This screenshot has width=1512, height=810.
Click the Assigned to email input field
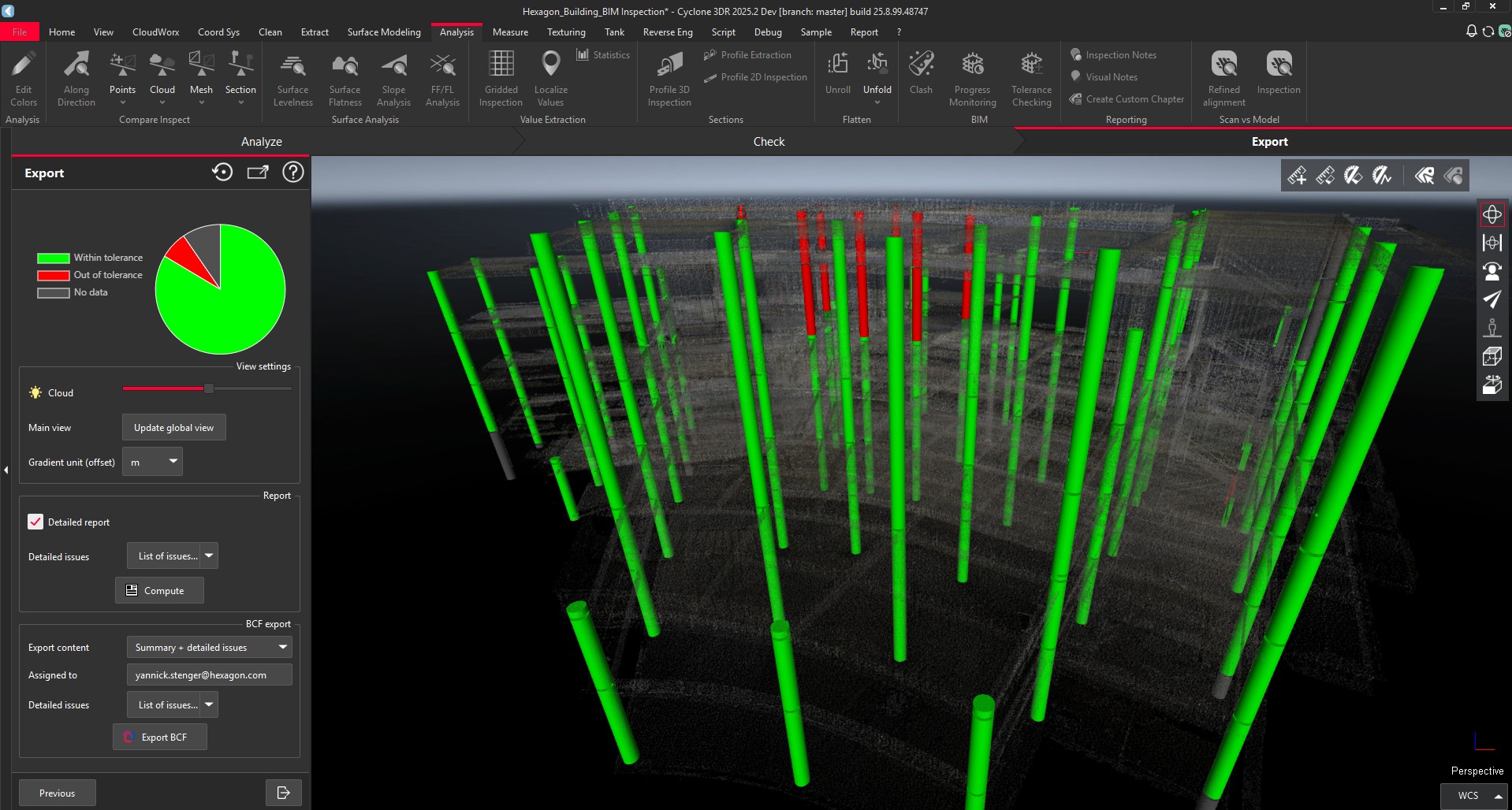(x=208, y=674)
